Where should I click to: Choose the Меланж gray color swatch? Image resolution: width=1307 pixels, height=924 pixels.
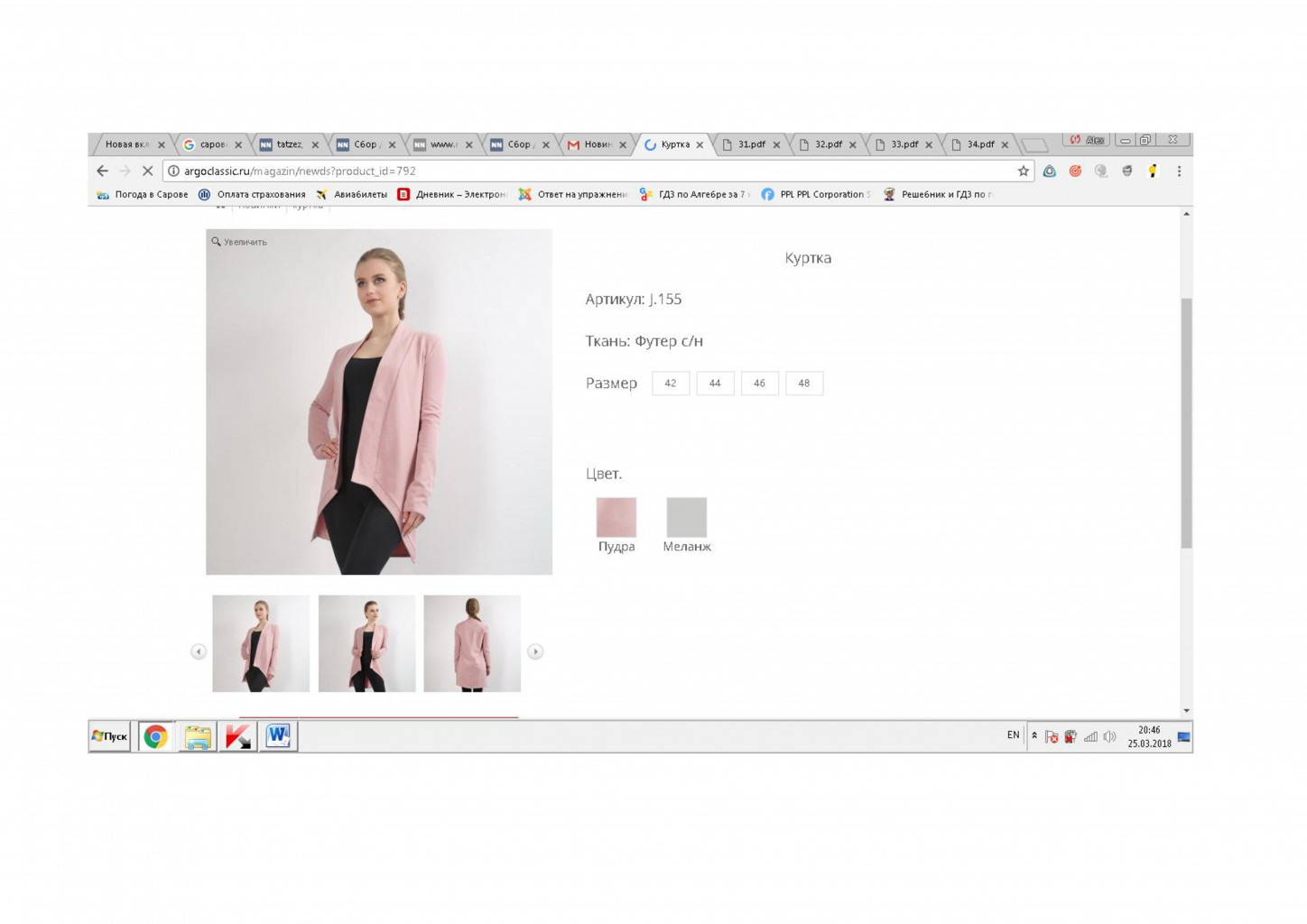point(687,517)
